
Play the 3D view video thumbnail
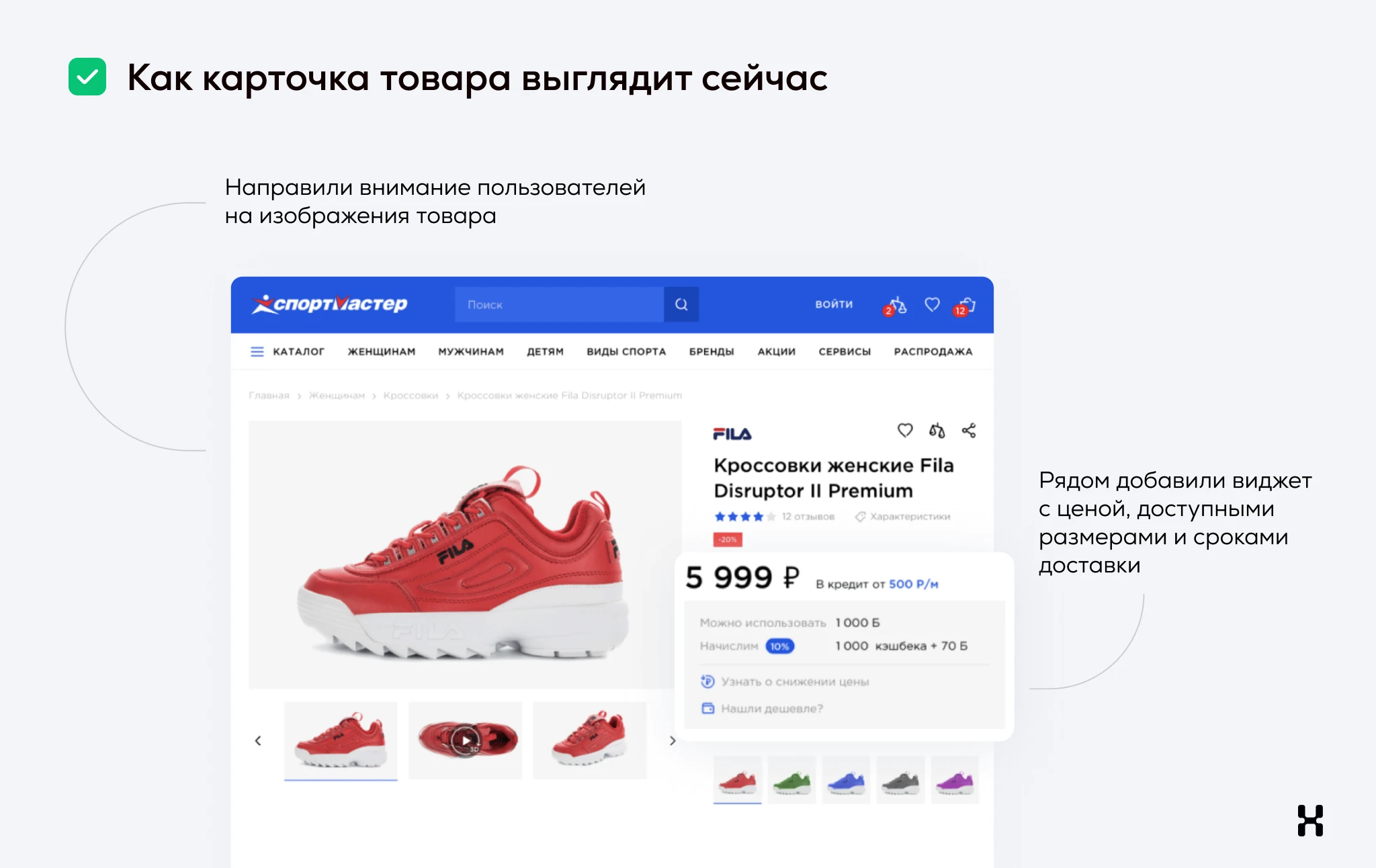465,740
